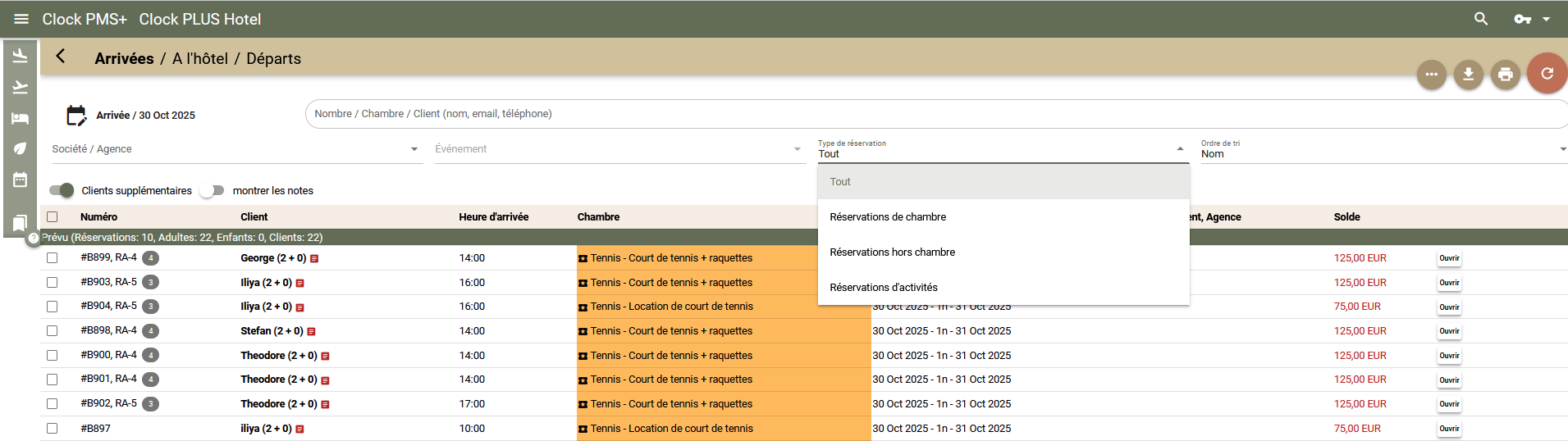The width and height of the screenshot is (1568, 441).
Task: Open the arrivals plane sidebar icon
Action: click(x=21, y=55)
